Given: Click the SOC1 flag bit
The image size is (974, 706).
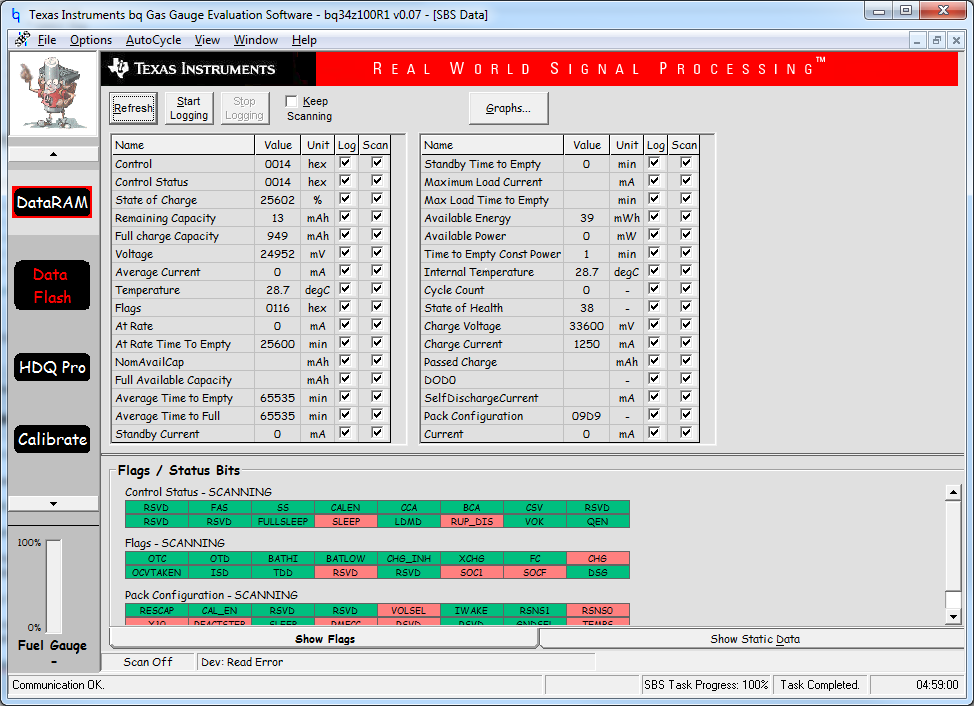Looking at the screenshot, I should click(x=471, y=572).
